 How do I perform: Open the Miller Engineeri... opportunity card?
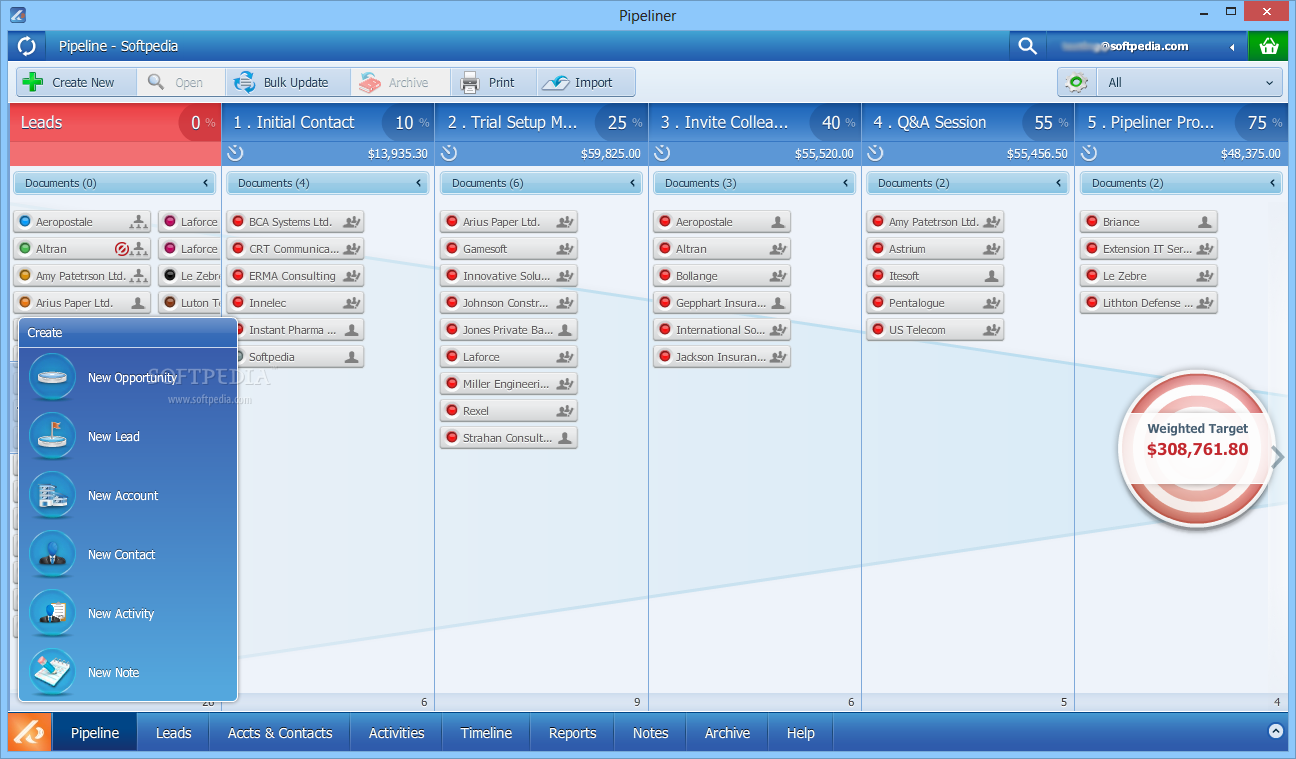[x=508, y=384]
